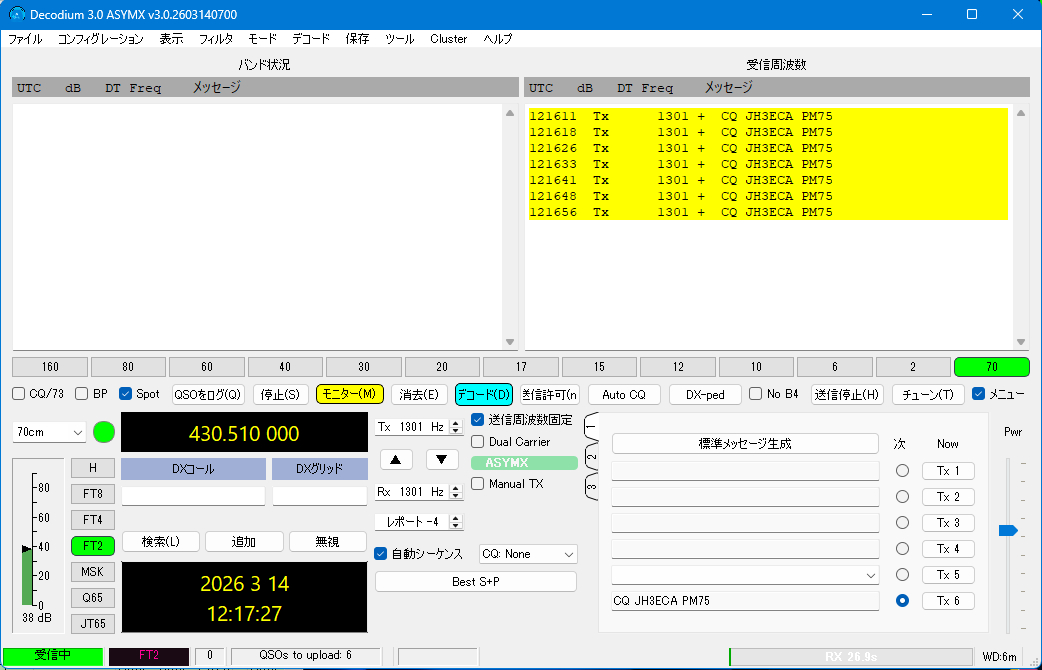Expand the CQ: None combo box
Image resolution: width=1042 pixels, height=670 pixels.
(528, 554)
